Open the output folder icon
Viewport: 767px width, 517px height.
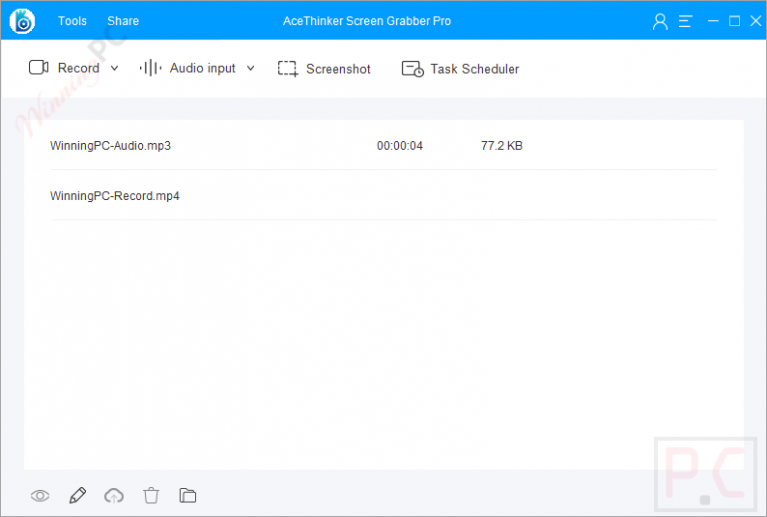(x=187, y=495)
